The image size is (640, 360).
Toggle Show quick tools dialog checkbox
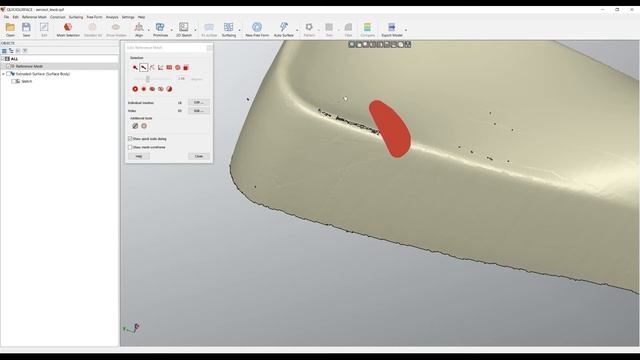pyautogui.click(x=130, y=139)
